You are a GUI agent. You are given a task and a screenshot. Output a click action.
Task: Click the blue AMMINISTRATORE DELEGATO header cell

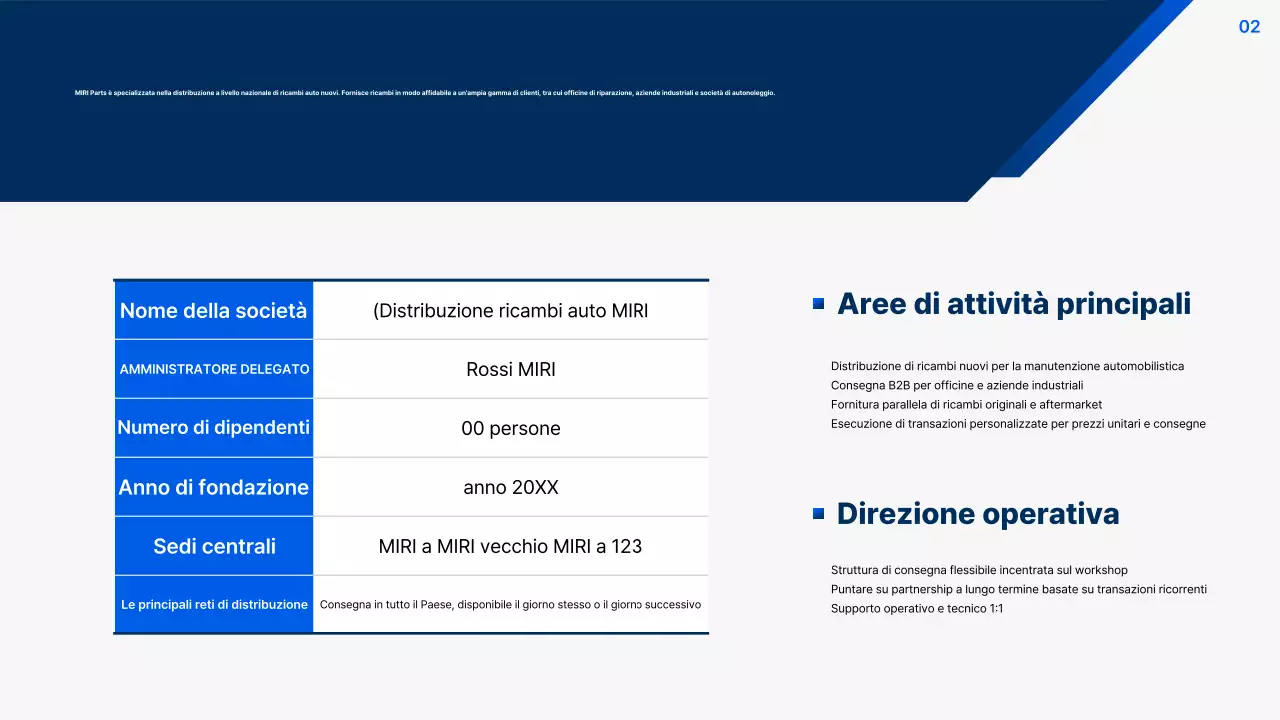213,369
